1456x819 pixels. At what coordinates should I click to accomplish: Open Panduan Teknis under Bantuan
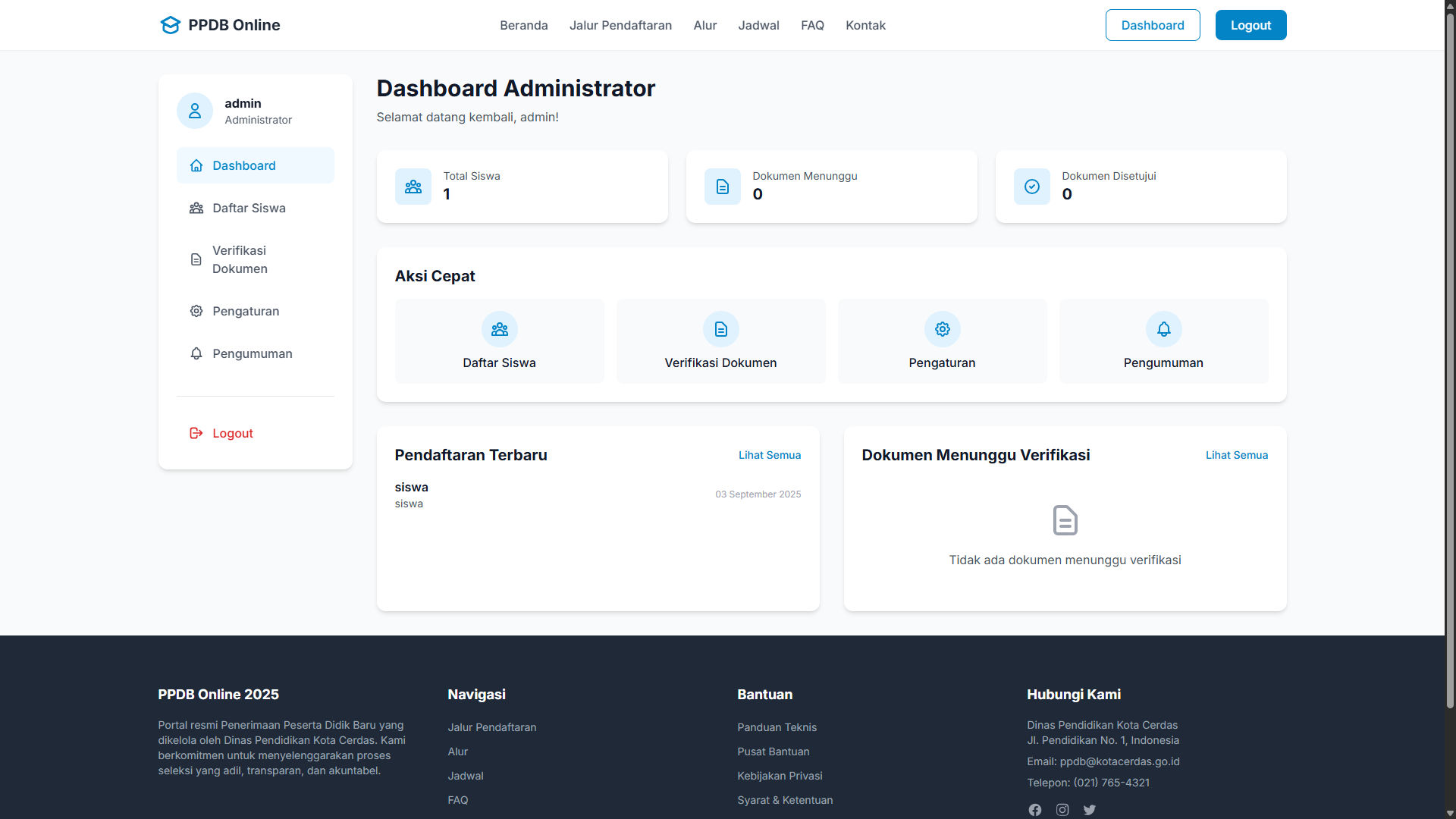(x=777, y=726)
